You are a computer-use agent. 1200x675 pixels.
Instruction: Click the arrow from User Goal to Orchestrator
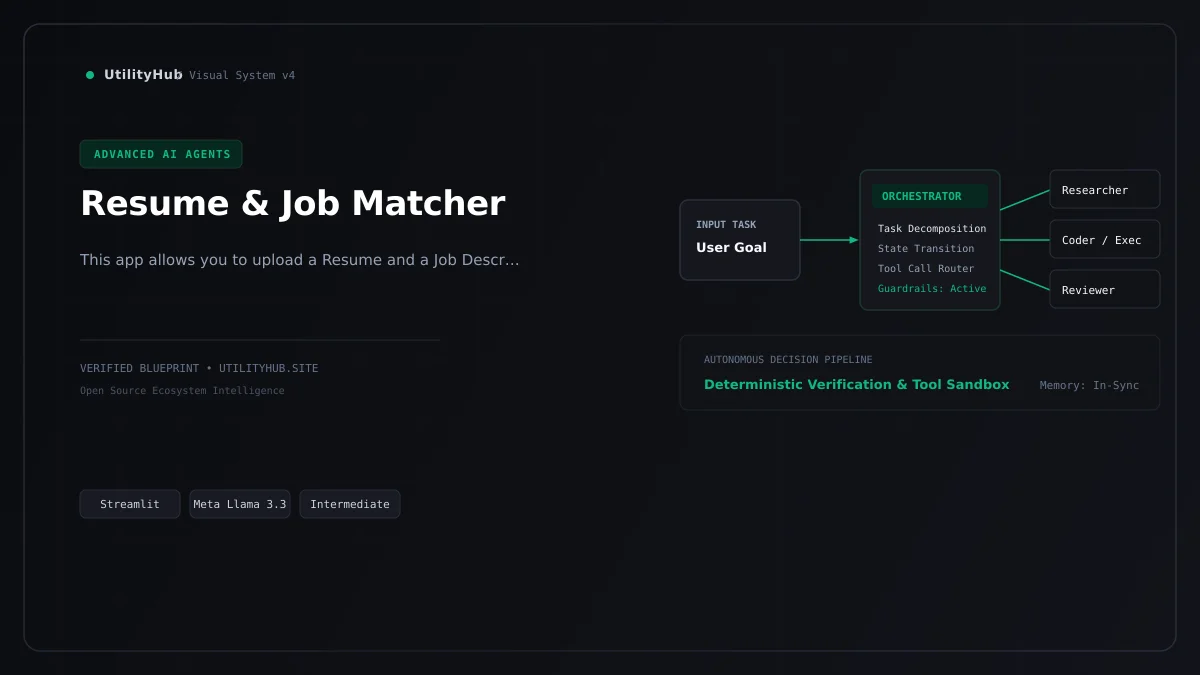click(829, 240)
